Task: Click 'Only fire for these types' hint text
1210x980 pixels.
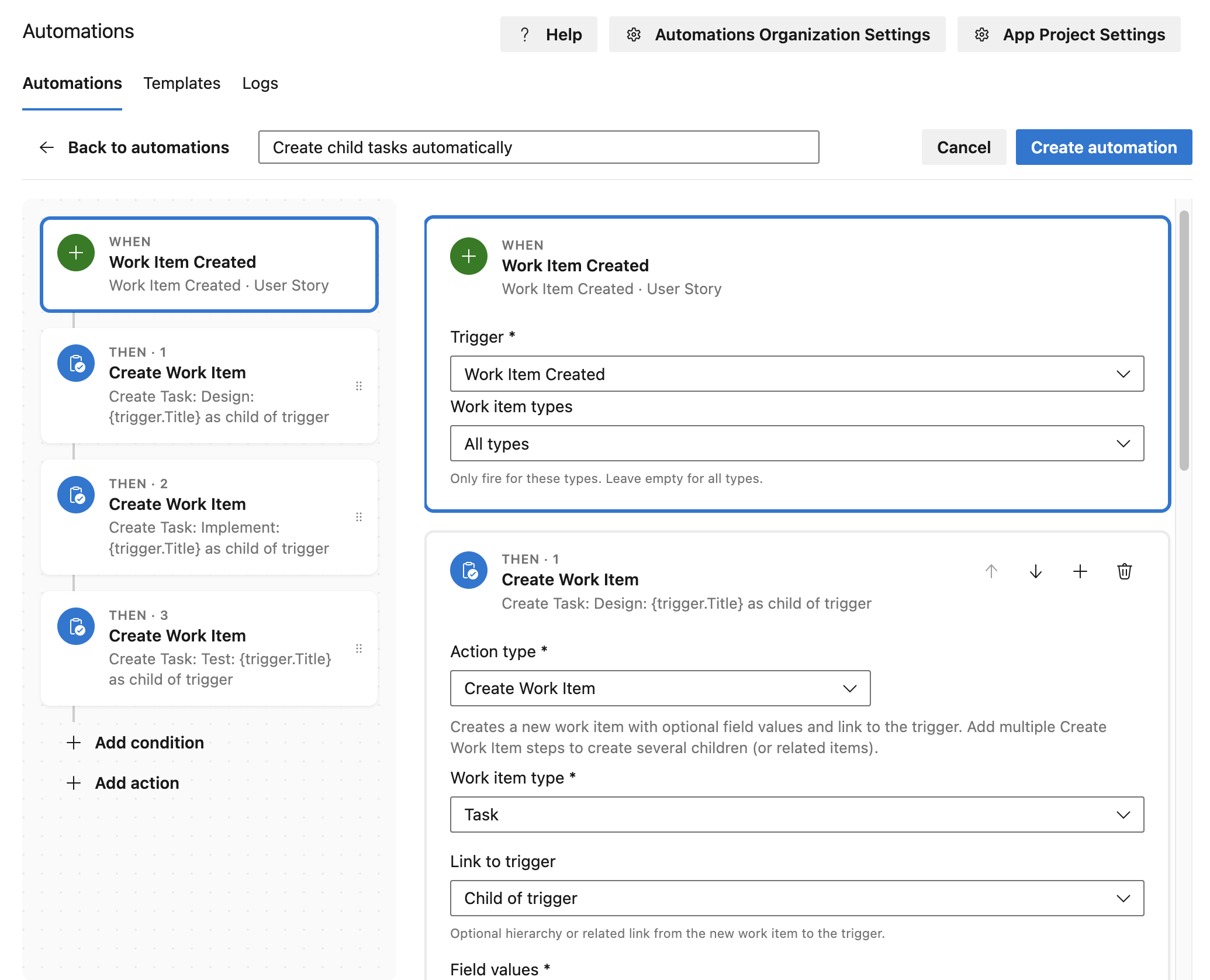Action: pos(606,478)
